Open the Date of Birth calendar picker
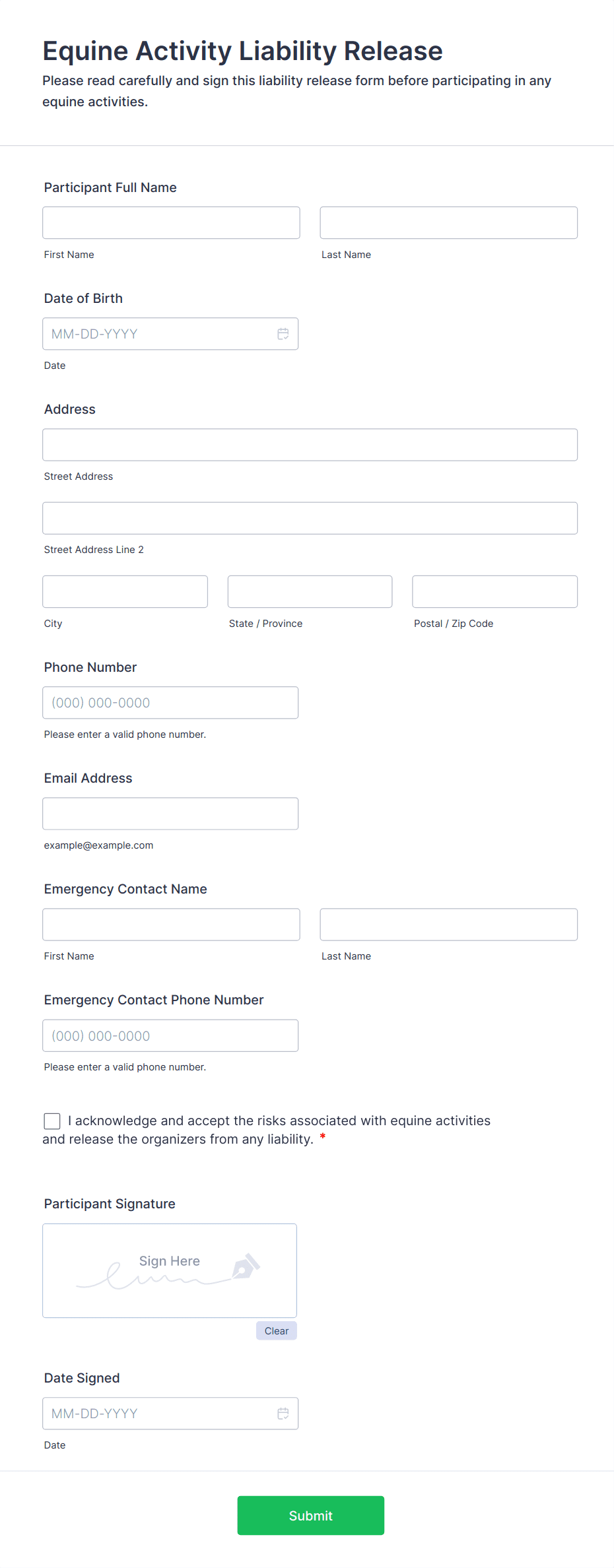This screenshot has width=614, height=1568. [283, 334]
